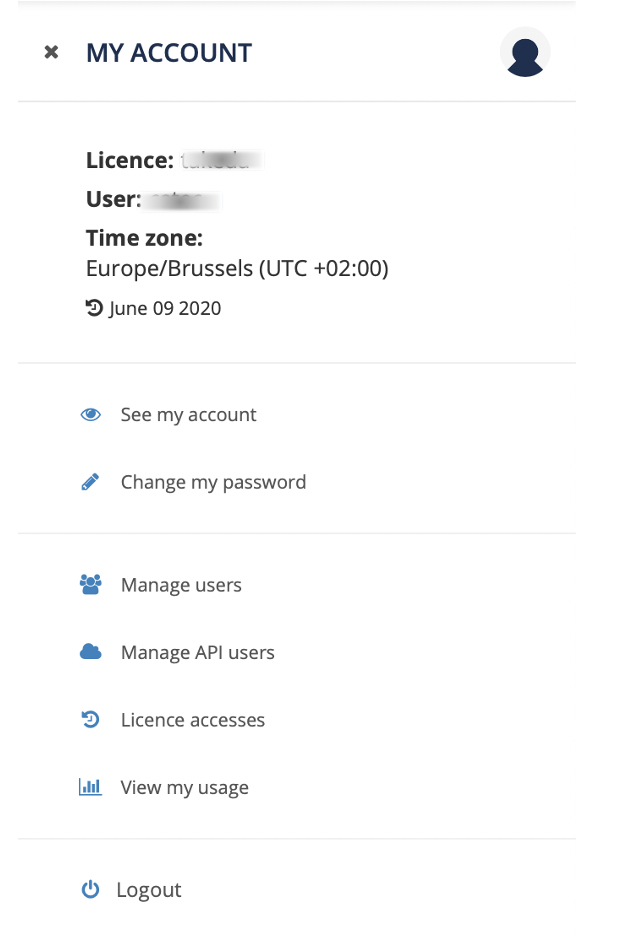
Task: Select Change my password
Action: click(x=213, y=482)
